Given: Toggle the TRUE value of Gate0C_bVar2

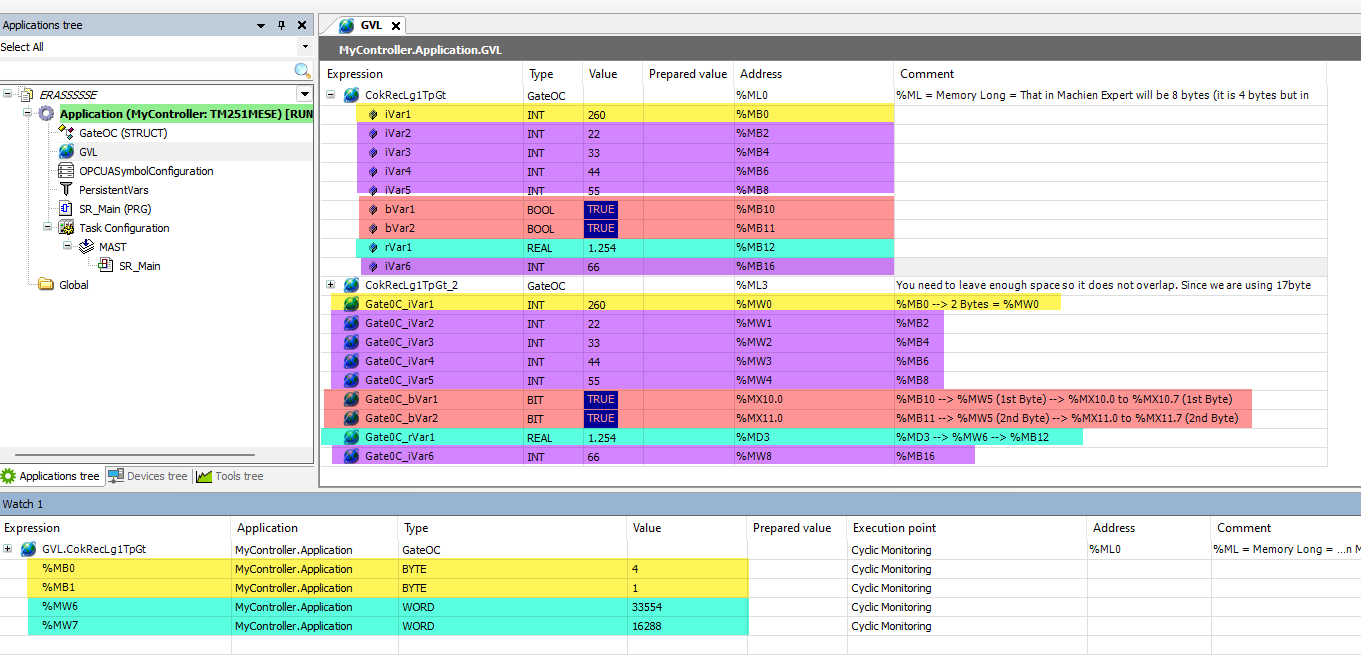Looking at the screenshot, I should (x=601, y=418).
